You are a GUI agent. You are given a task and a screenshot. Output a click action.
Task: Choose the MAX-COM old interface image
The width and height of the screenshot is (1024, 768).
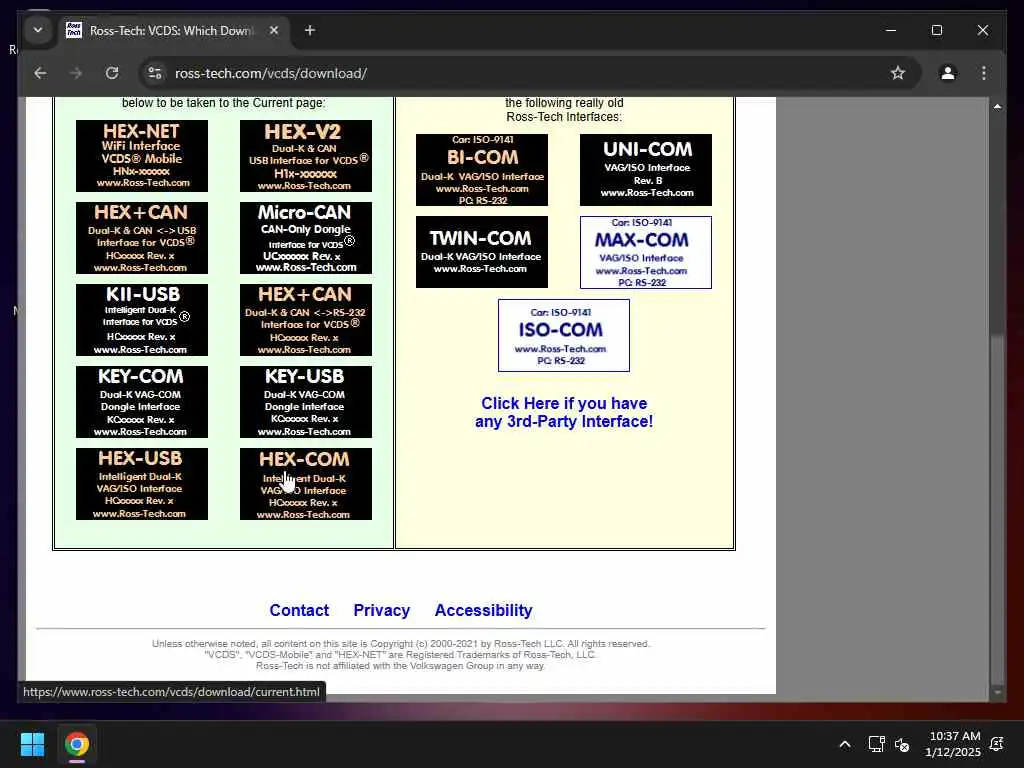click(646, 252)
